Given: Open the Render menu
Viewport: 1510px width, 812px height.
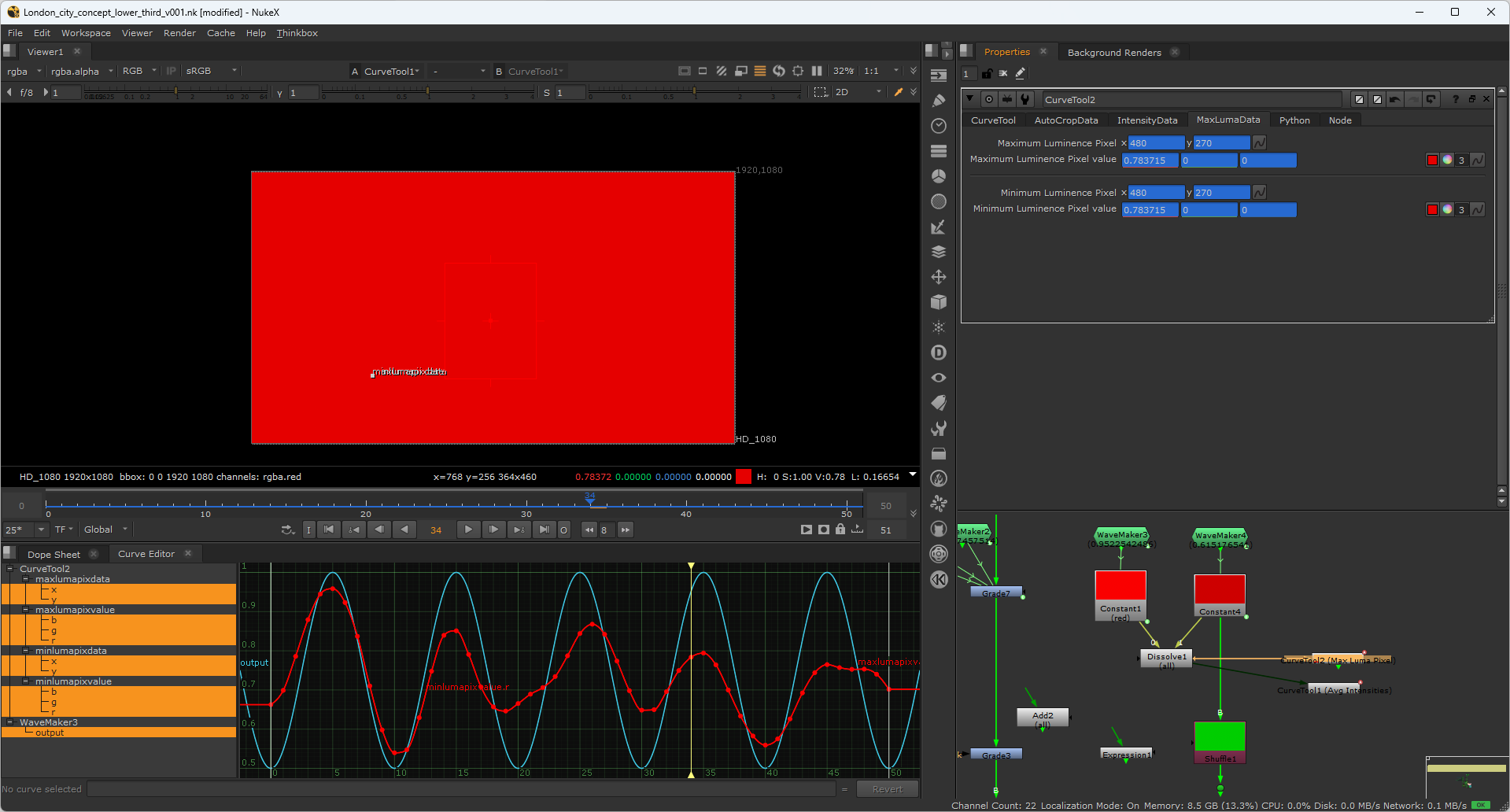Looking at the screenshot, I should point(179,33).
